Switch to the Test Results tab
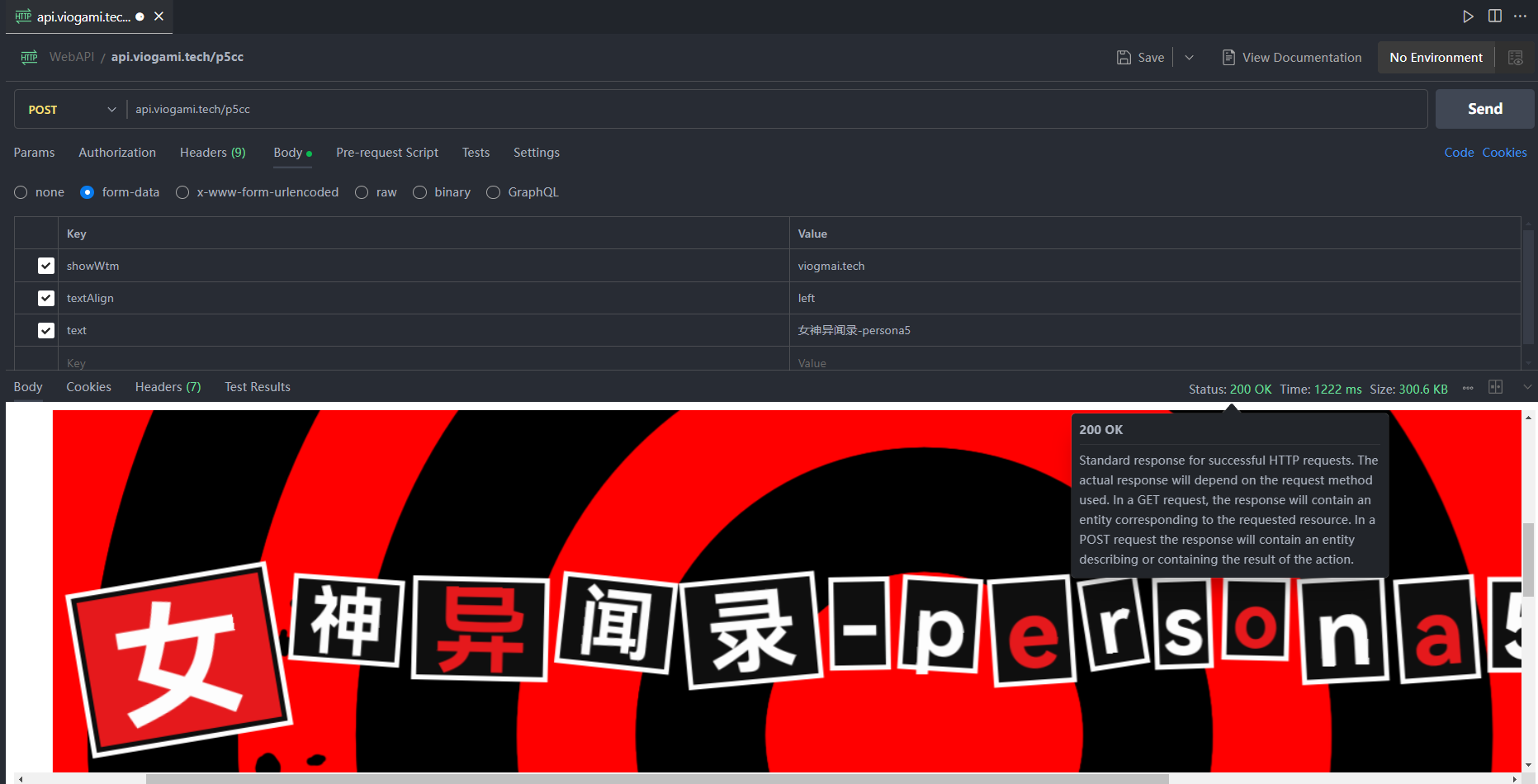This screenshot has width=1538, height=784. click(x=258, y=387)
